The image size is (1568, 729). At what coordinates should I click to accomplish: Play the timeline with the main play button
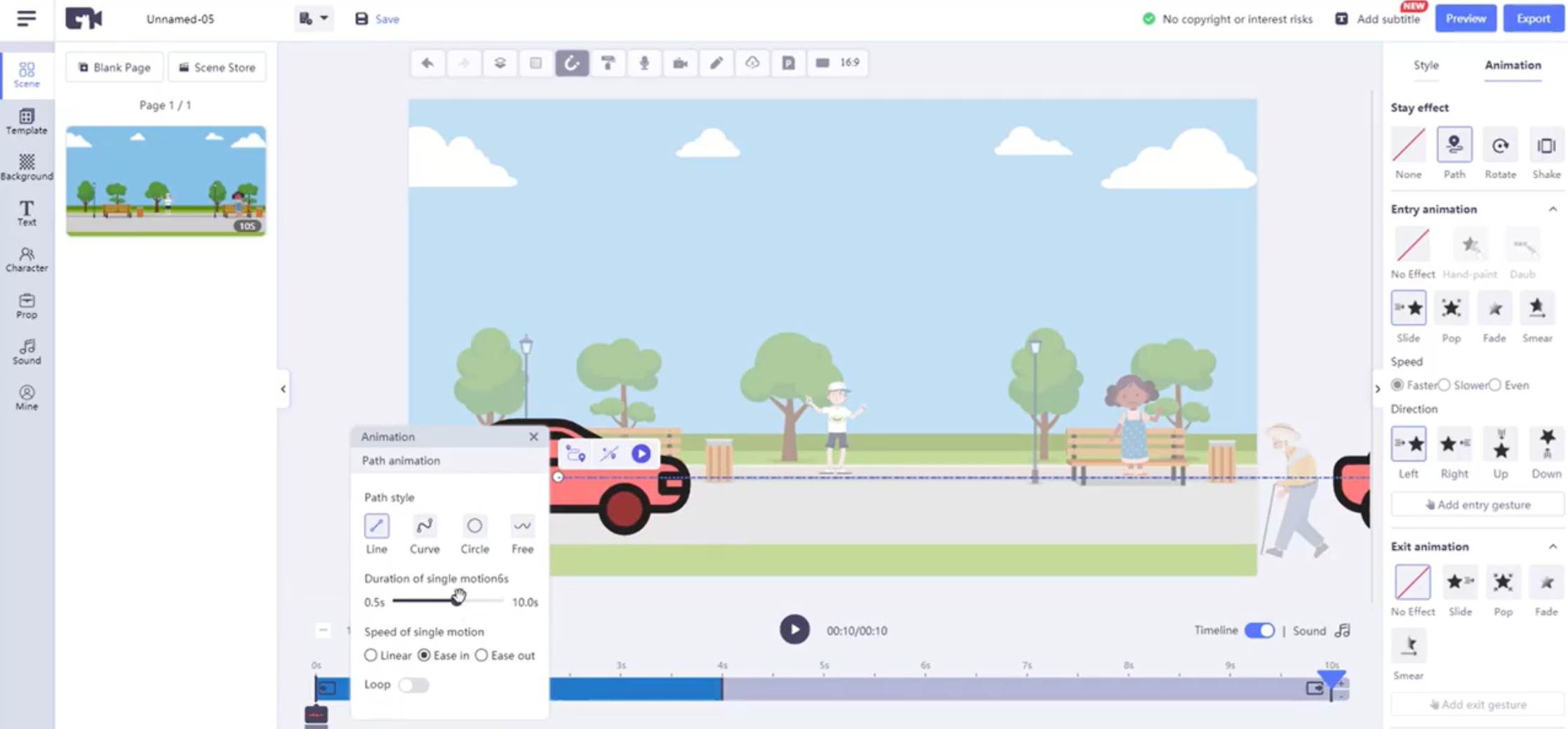795,630
